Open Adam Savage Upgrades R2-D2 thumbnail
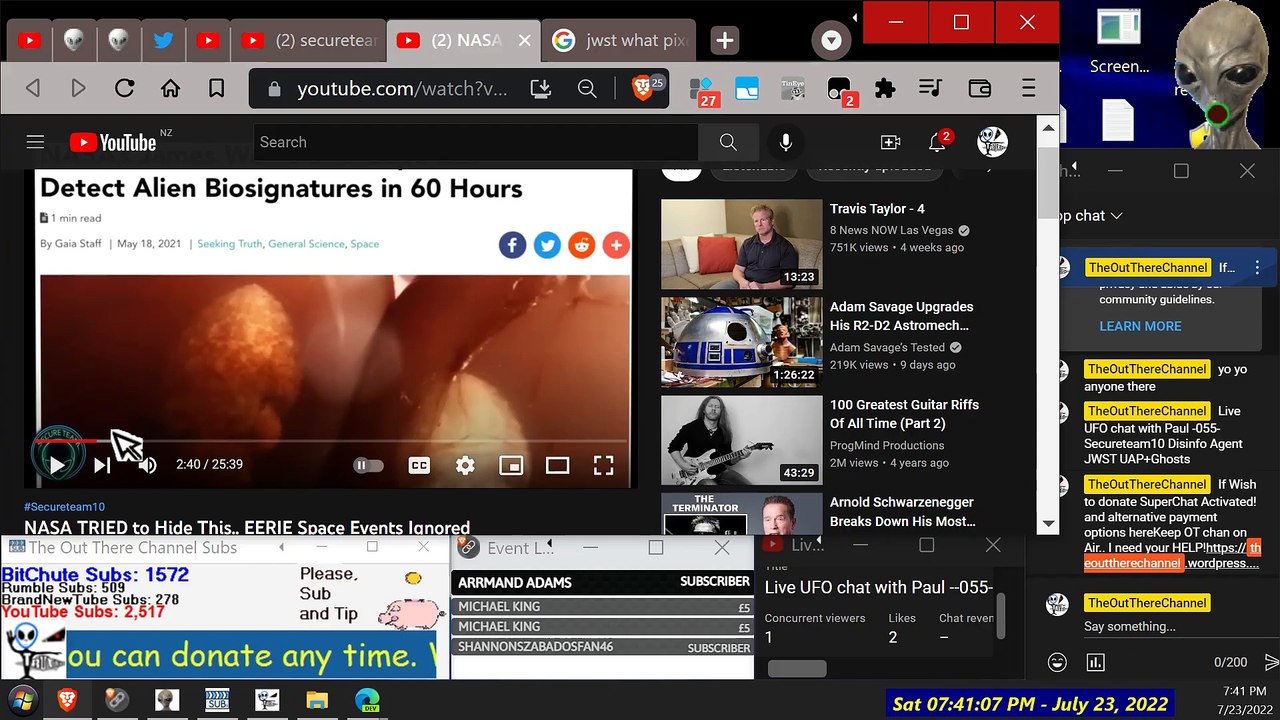This screenshot has height=720, width=1280. point(741,342)
